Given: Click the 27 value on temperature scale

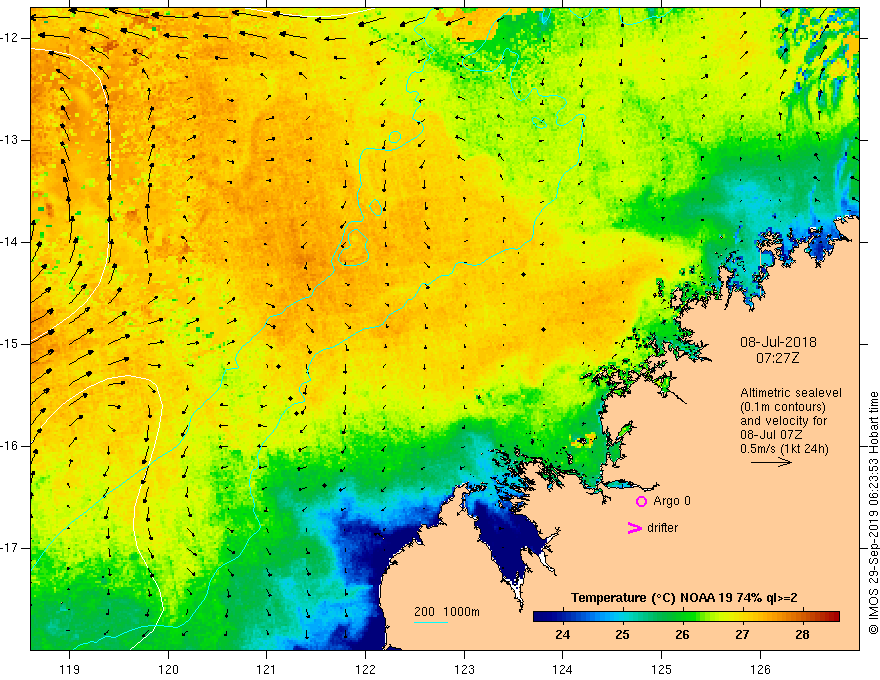Looking at the screenshot, I should click(742, 635).
